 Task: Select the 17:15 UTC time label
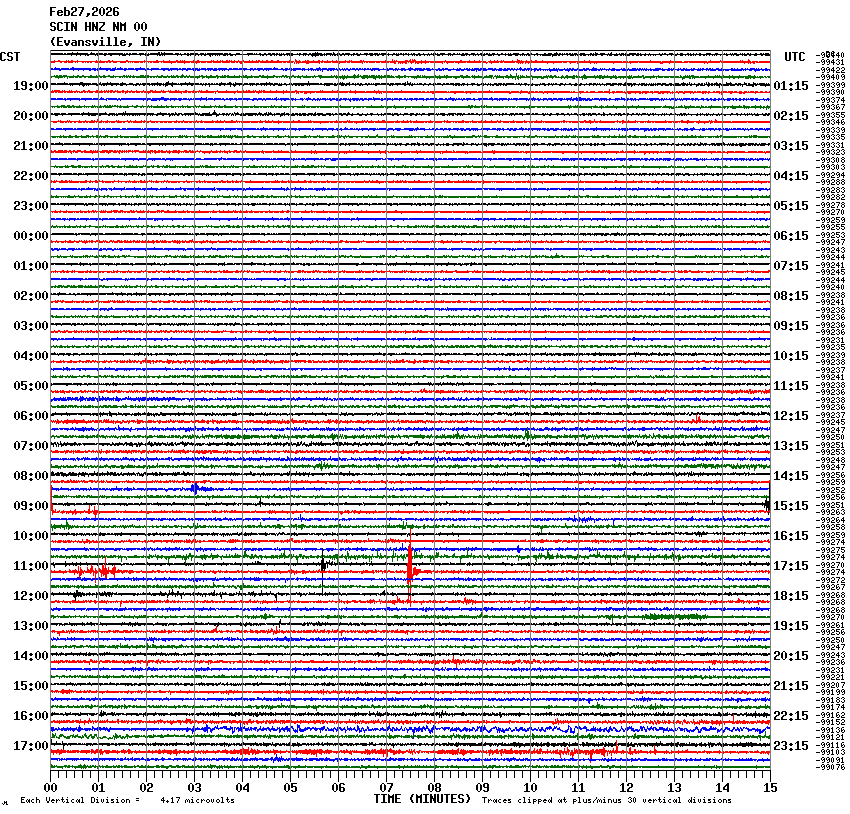point(791,566)
